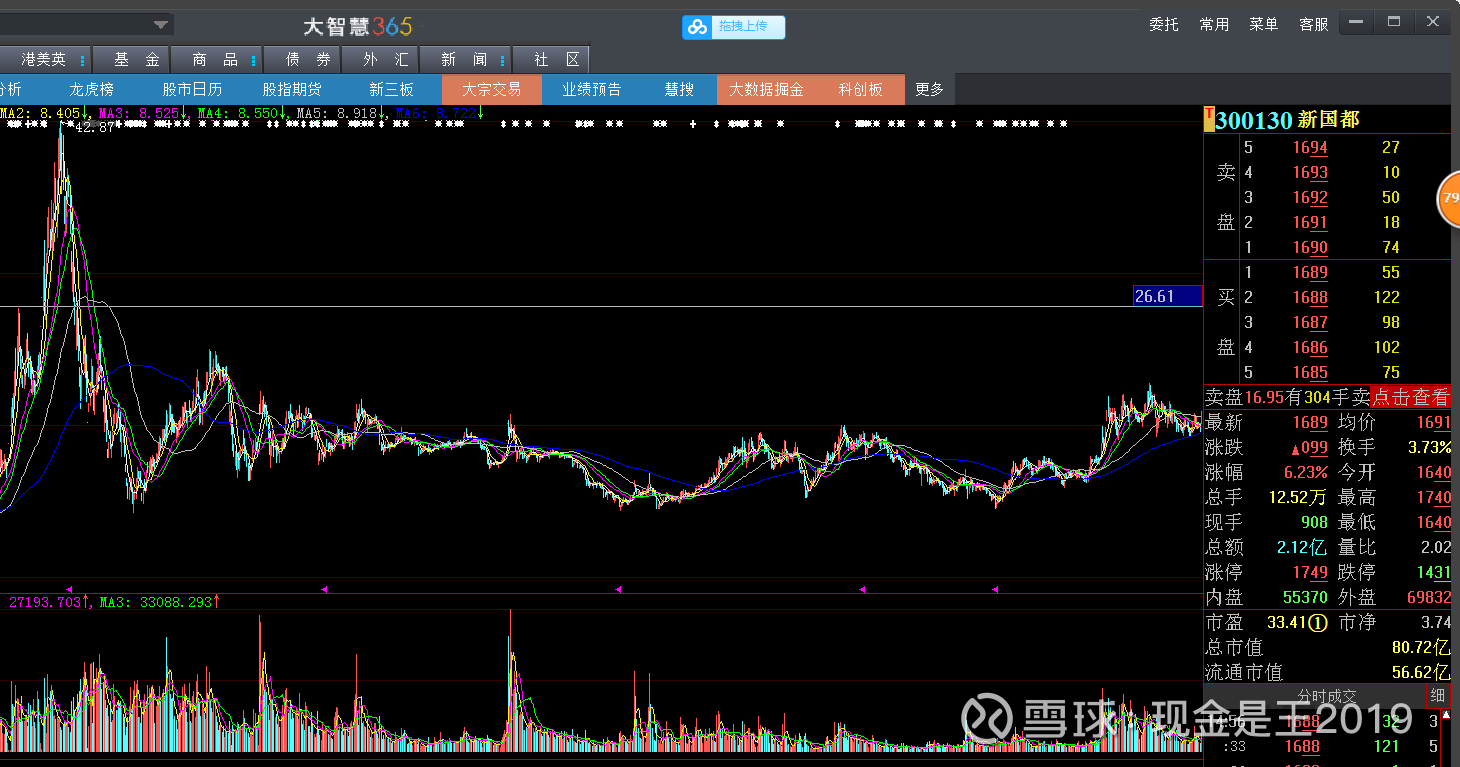Switch to the 港美英 market tab

tap(43, 60)
